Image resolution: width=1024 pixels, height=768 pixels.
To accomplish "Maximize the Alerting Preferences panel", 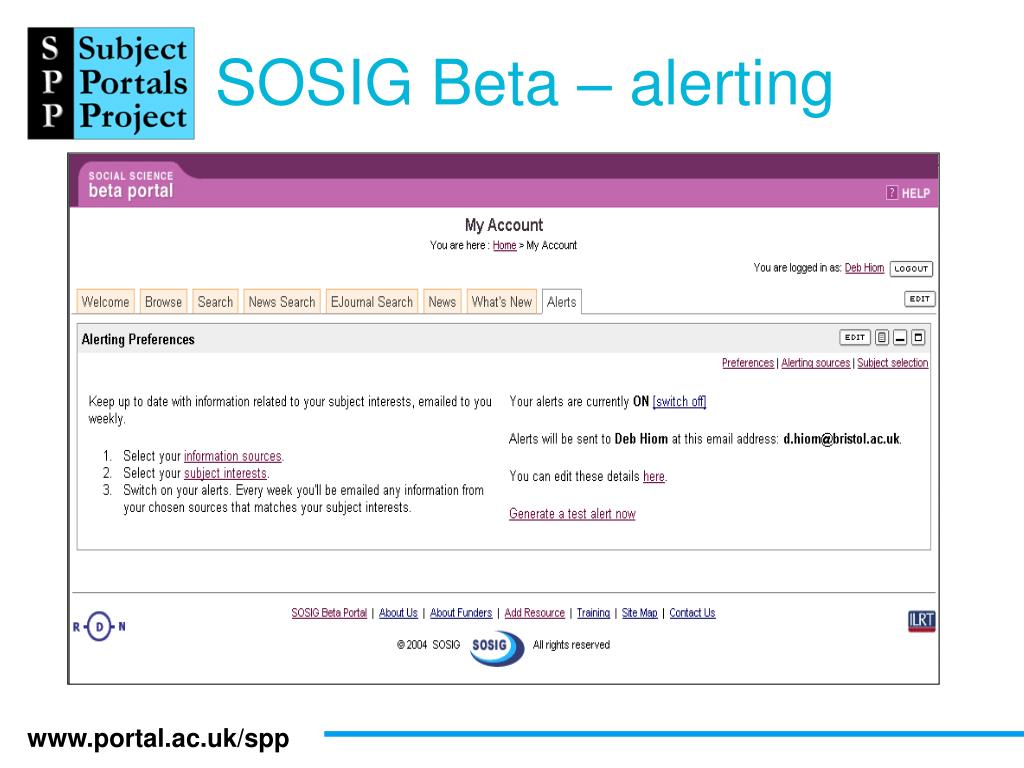I will pos(918,338).
